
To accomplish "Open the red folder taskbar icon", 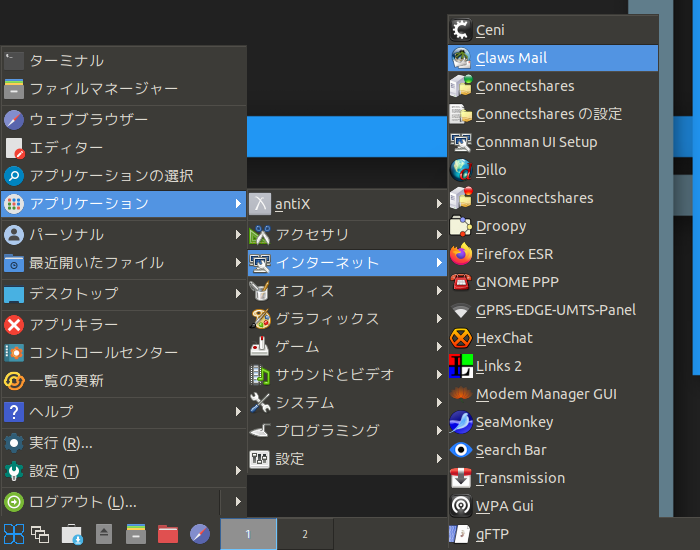I will (x=168, y=534).
